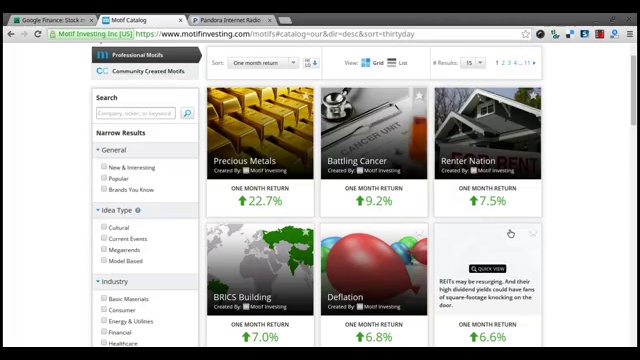Viewport: 640px width, 360px height.
Task: Check the Cultural idea type
Action: coord(104,227)
